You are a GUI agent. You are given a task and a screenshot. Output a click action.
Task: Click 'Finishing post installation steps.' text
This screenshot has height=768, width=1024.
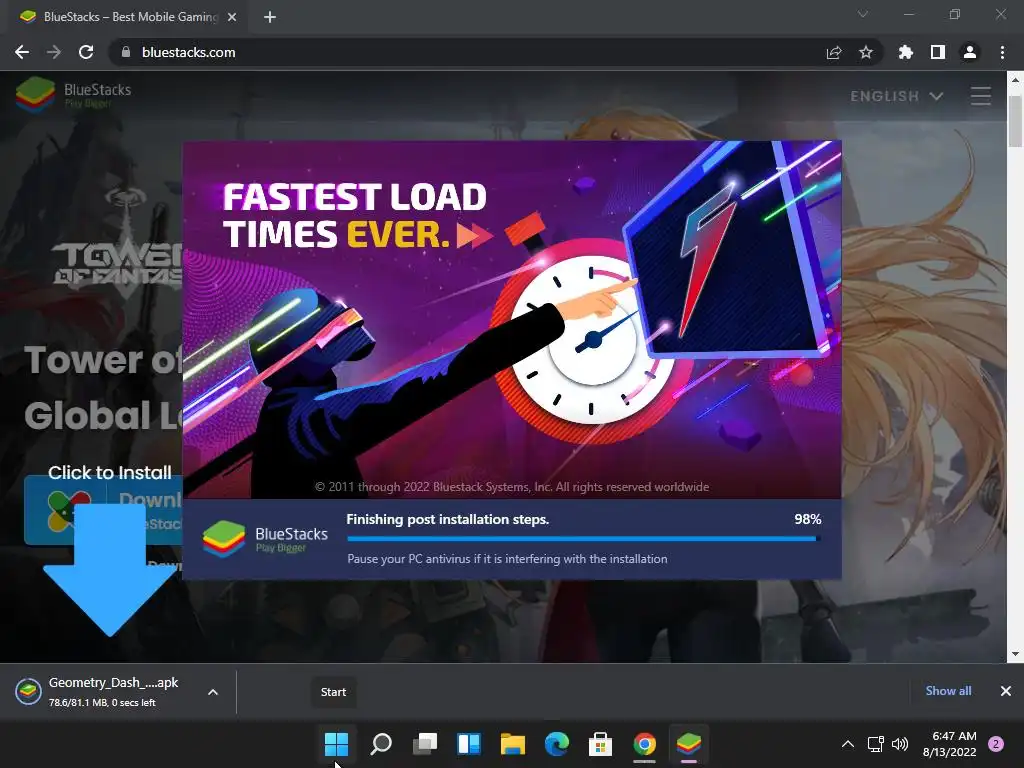tap(447, 519)
